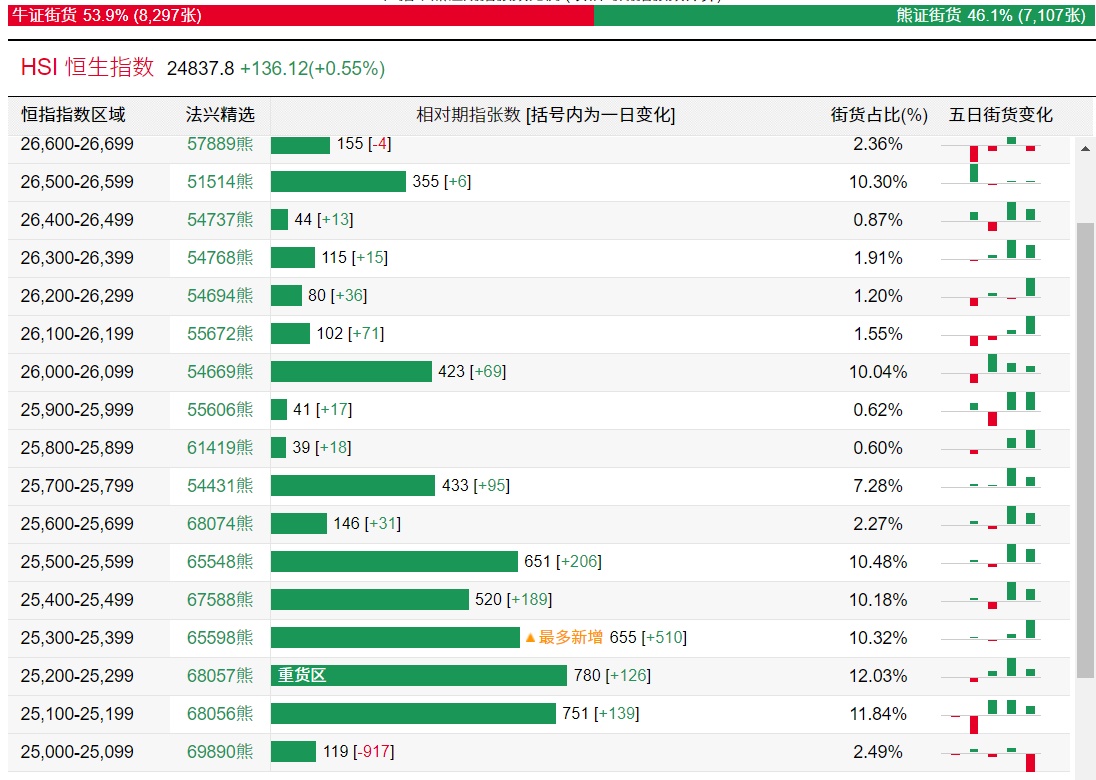This screenshot has height=780, width=1096.
Task: Click the 68057熊 link
Action: 220,676
